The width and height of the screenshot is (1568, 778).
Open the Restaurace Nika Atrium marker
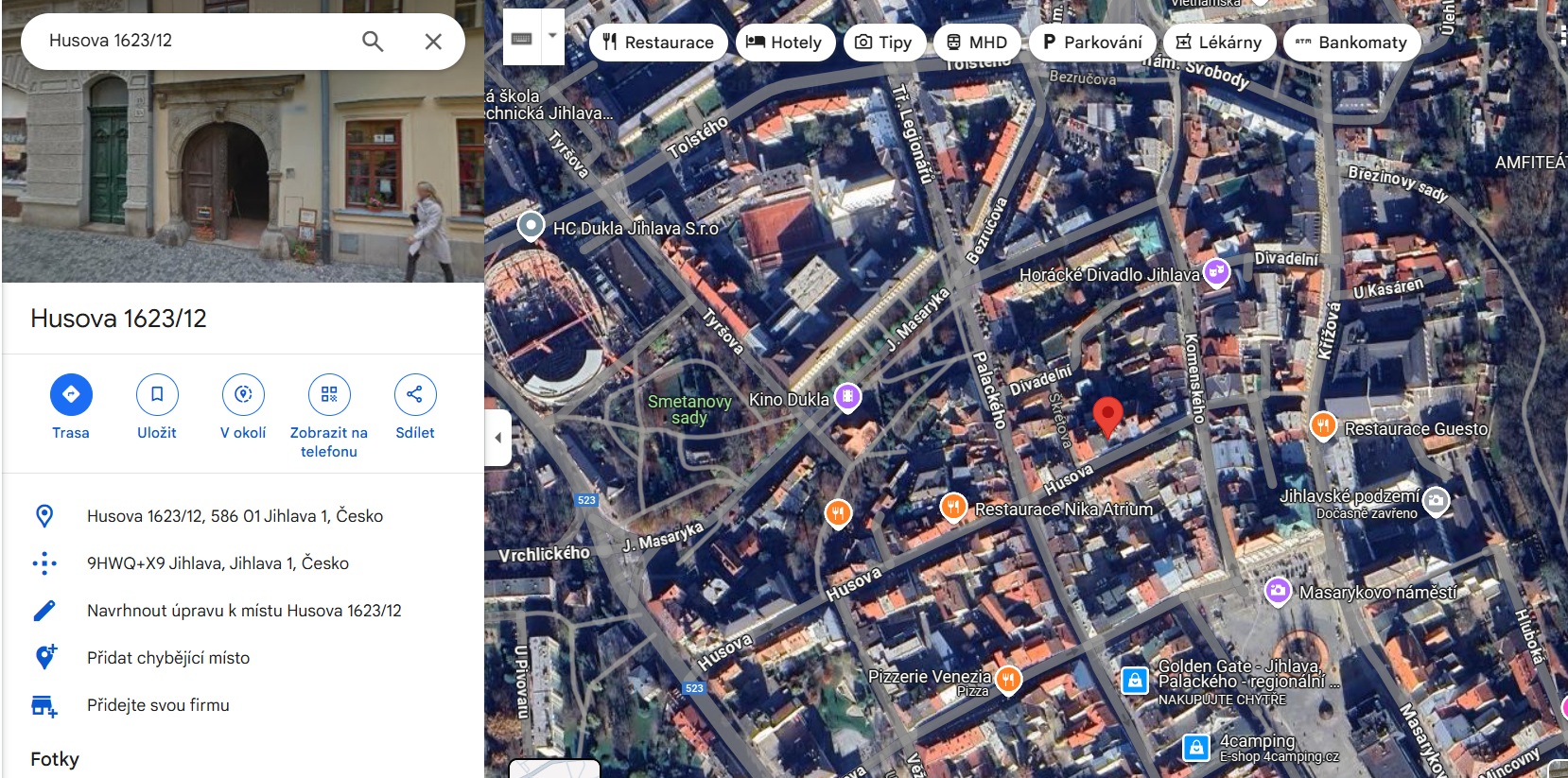pyautogui.click(x=953, y=508)
